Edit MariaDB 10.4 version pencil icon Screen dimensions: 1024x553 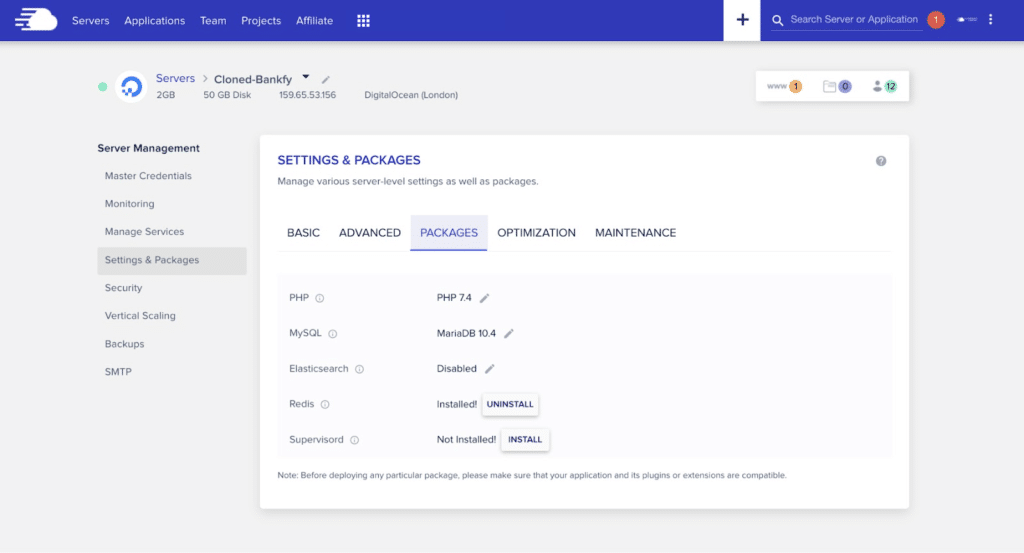point(509,333)
